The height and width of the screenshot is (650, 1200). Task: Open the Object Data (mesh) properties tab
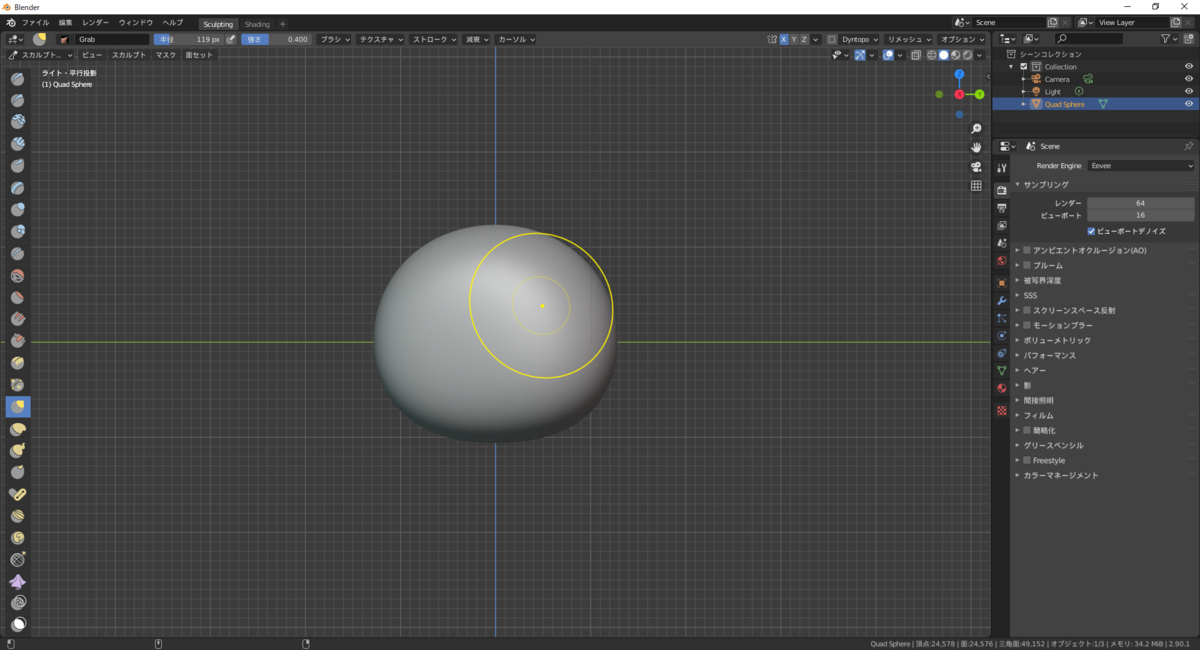(1001, 371)
